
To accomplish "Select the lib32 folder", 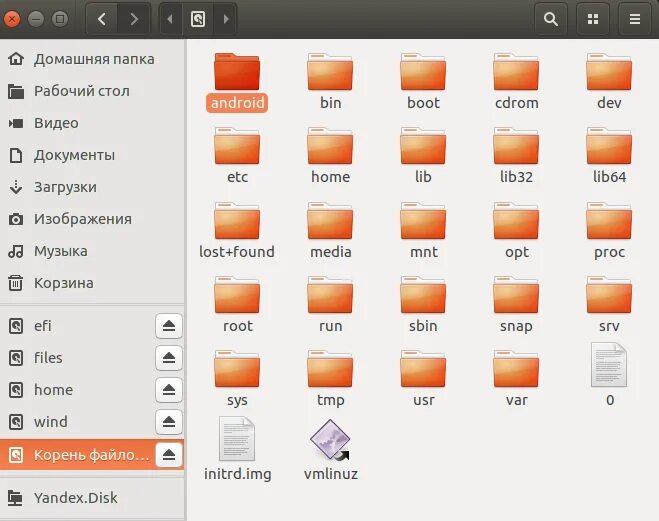I will (517, 156).
